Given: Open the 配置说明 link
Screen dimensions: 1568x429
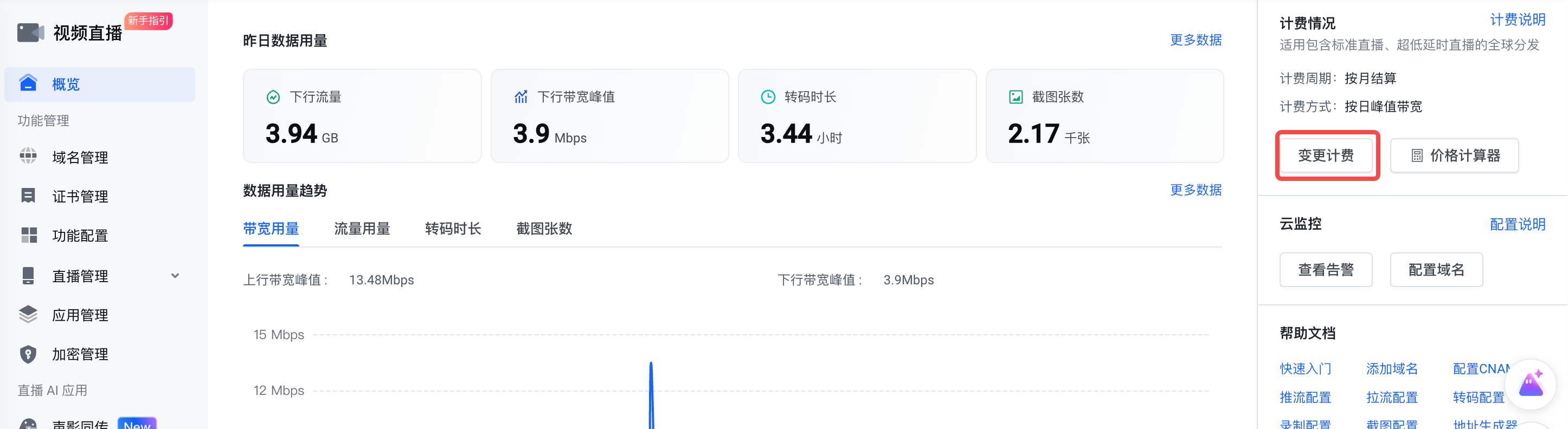Looking at the screenshot, I should point(1518,225).
